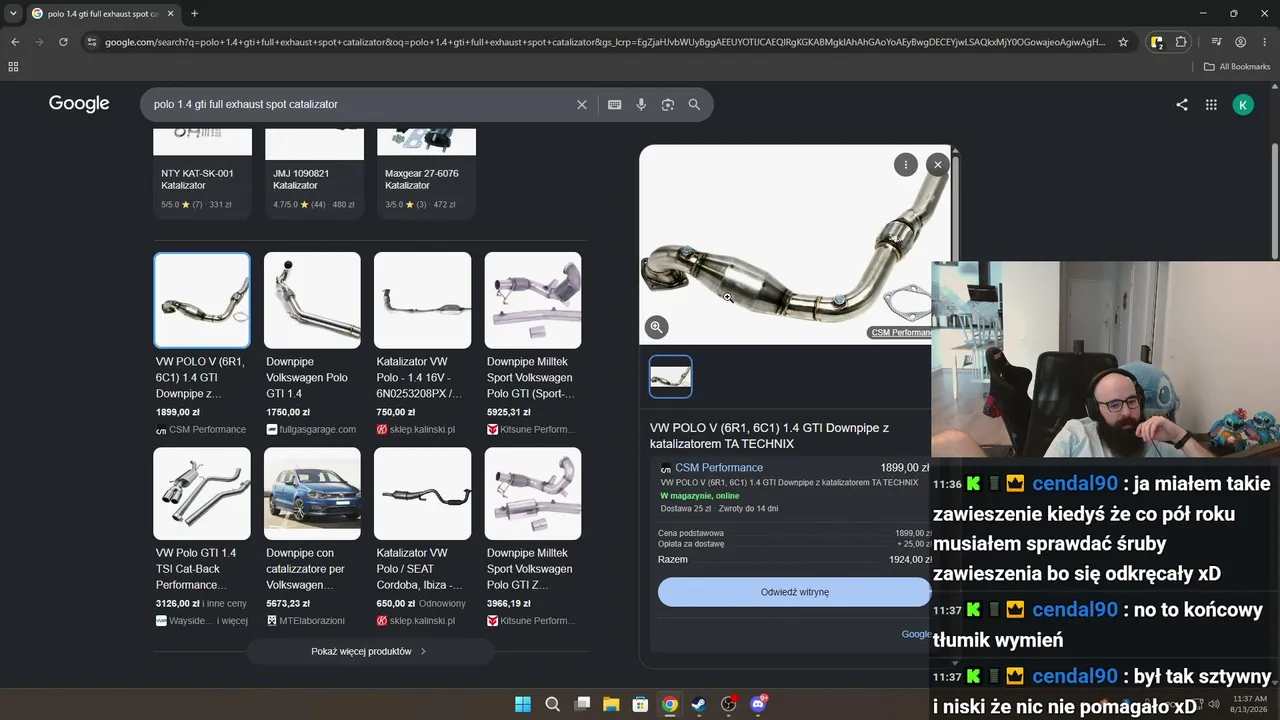
Task: Open Task View from the taskbar
Action: pos(582,704)
